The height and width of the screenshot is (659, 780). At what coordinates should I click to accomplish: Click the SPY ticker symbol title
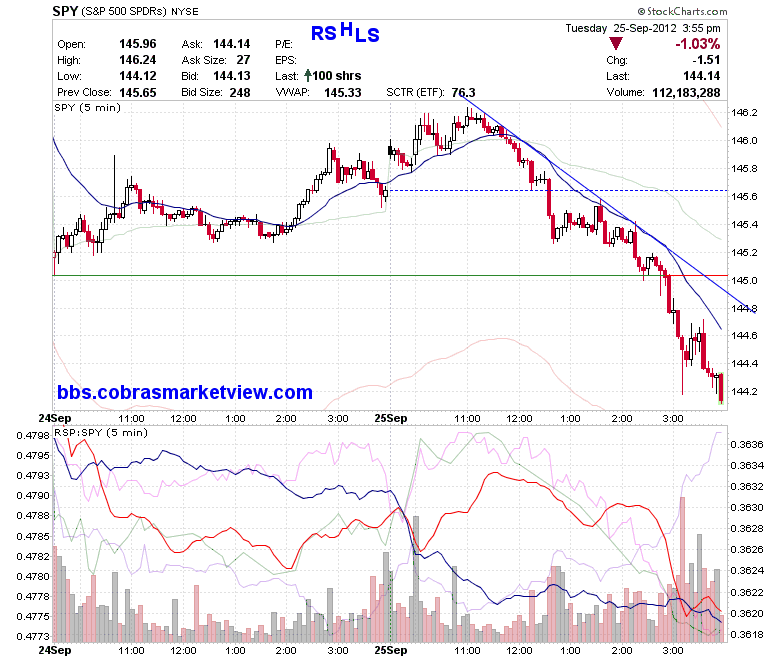point(65,10)
